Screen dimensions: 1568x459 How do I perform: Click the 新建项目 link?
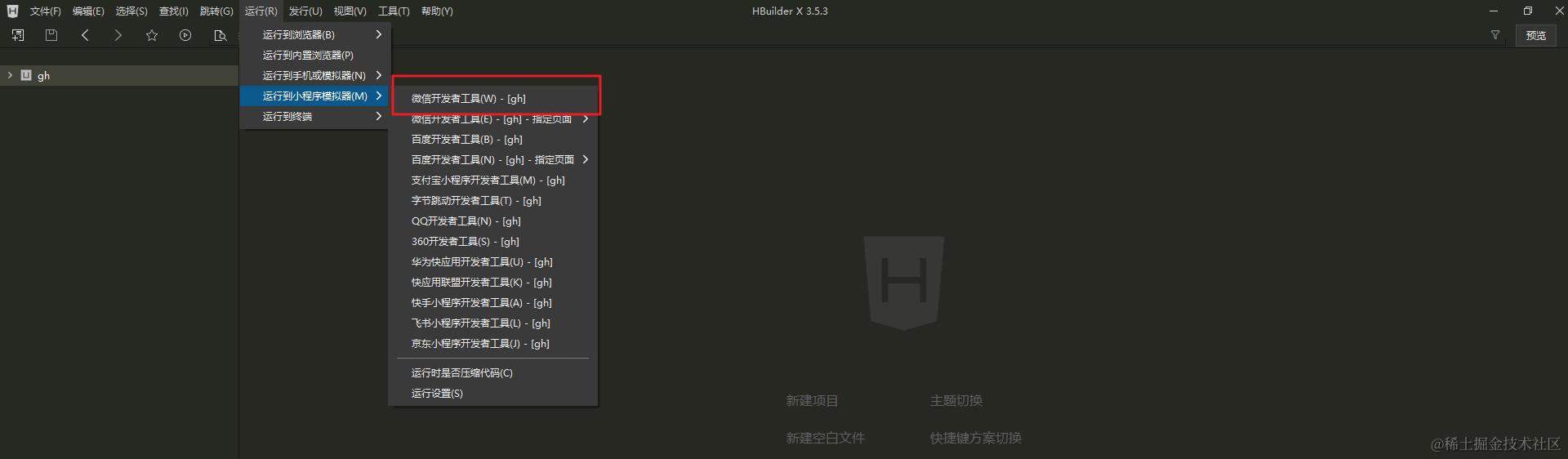coord(812,400)
